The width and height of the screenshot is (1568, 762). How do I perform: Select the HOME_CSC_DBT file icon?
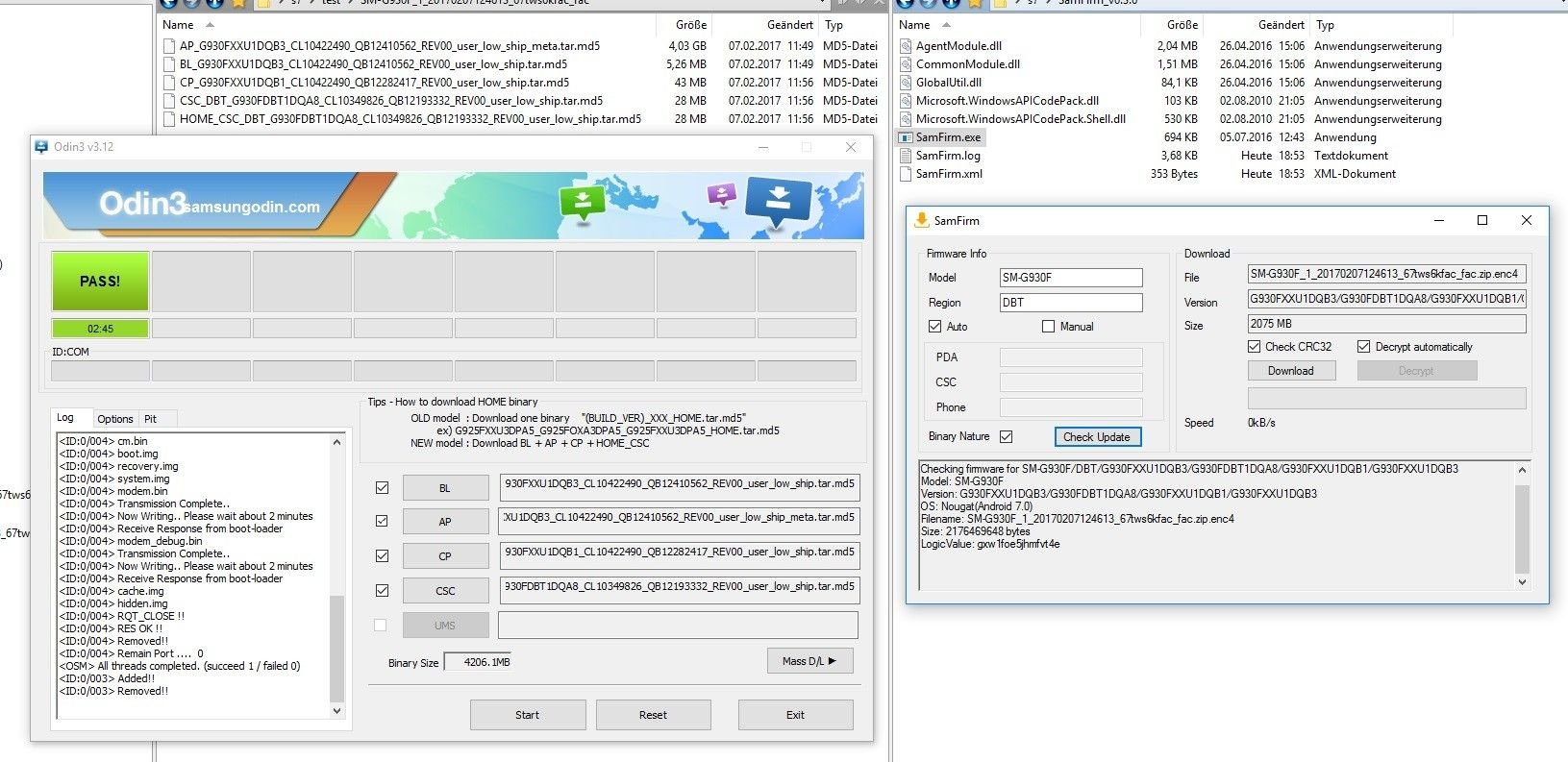tap(169, 119)
